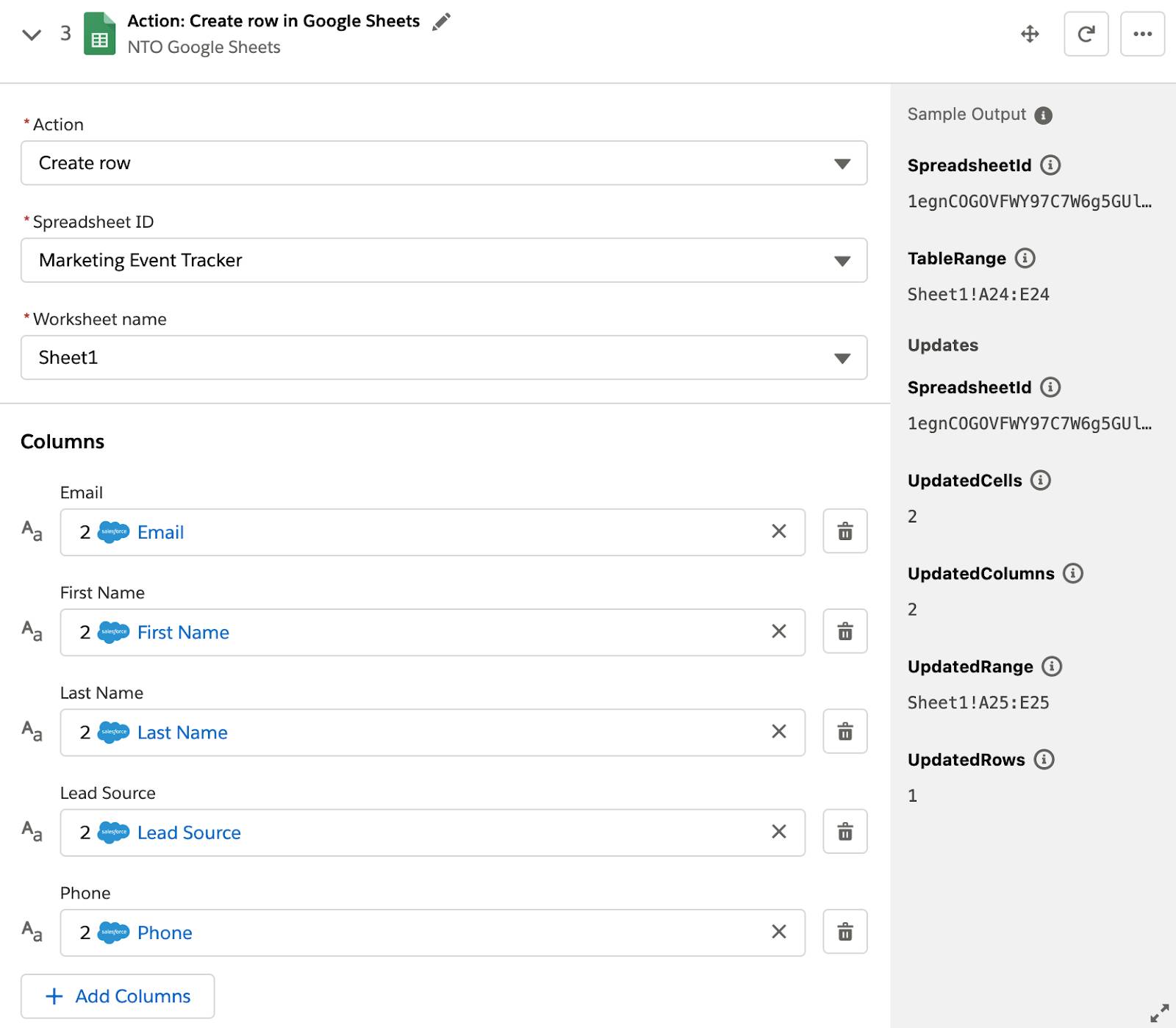Click info icon beside UpdatedRange
1176x1028 pixels.
(x=1052, y=666)
